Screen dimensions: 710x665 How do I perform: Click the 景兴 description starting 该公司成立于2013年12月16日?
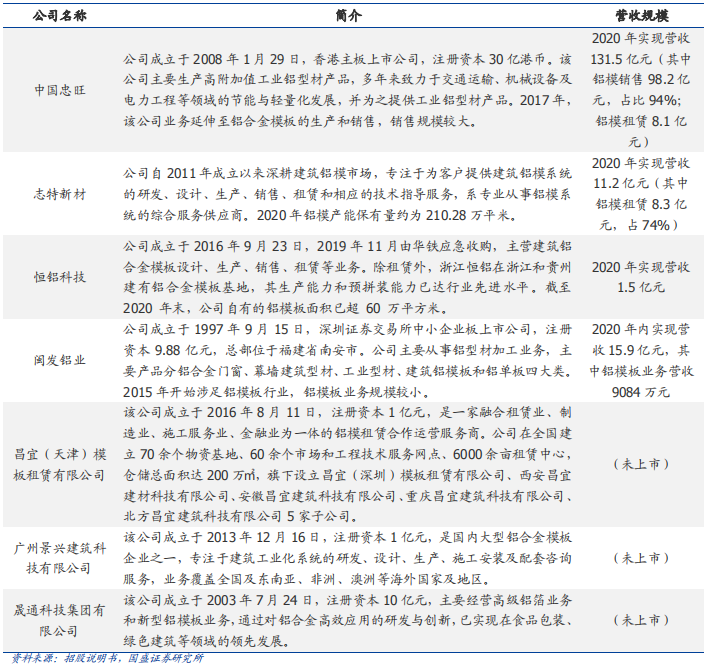coord(347,558)
